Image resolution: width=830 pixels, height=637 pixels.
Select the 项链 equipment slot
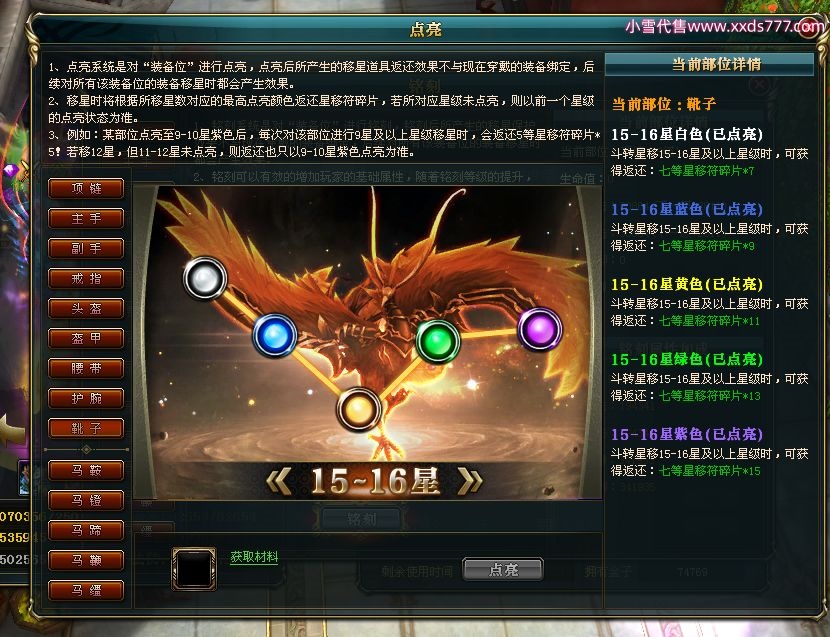86,188
